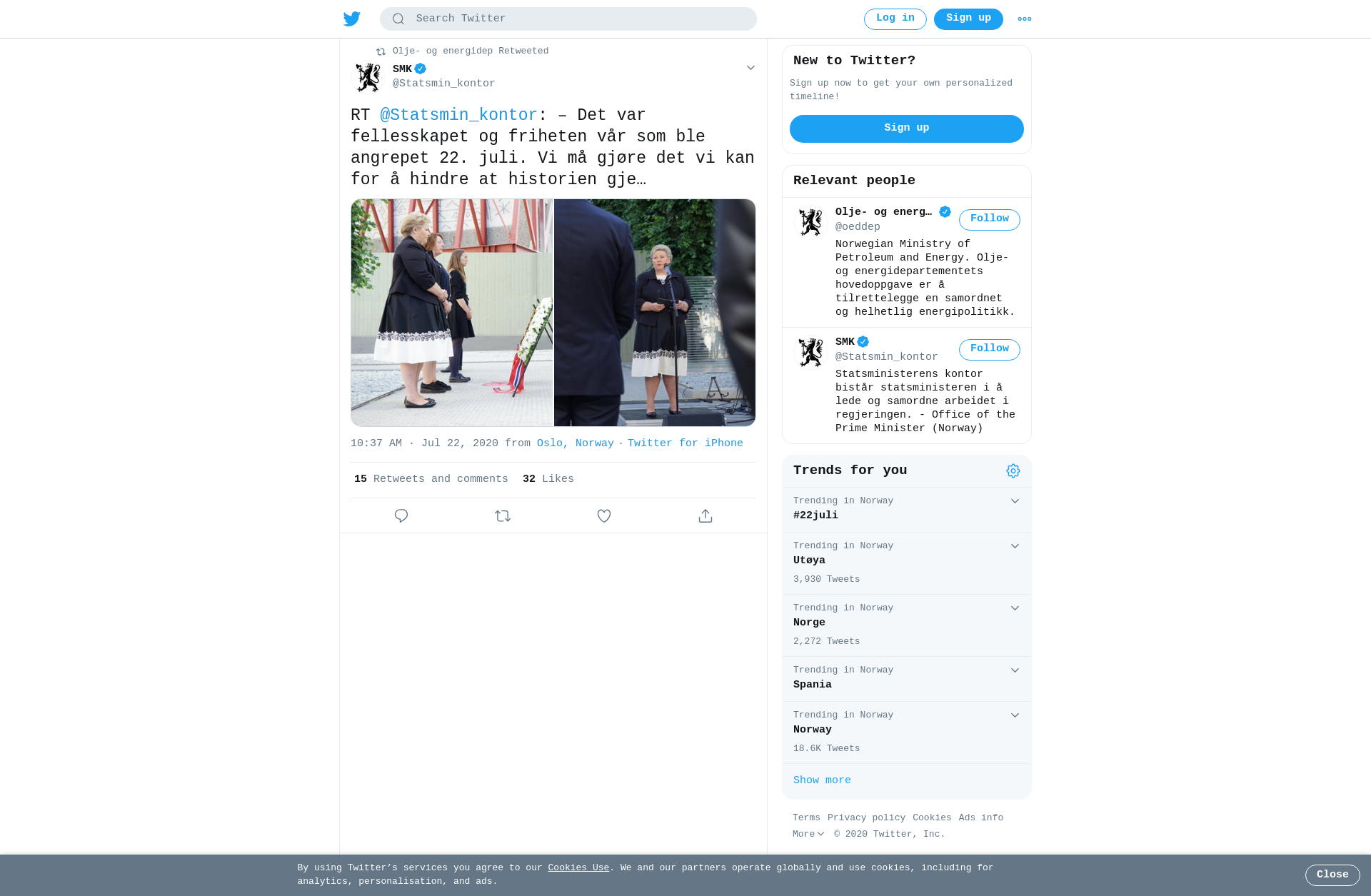1371x896 pixels.
Task: Close the cookies notice banner
Action: 1332,875
